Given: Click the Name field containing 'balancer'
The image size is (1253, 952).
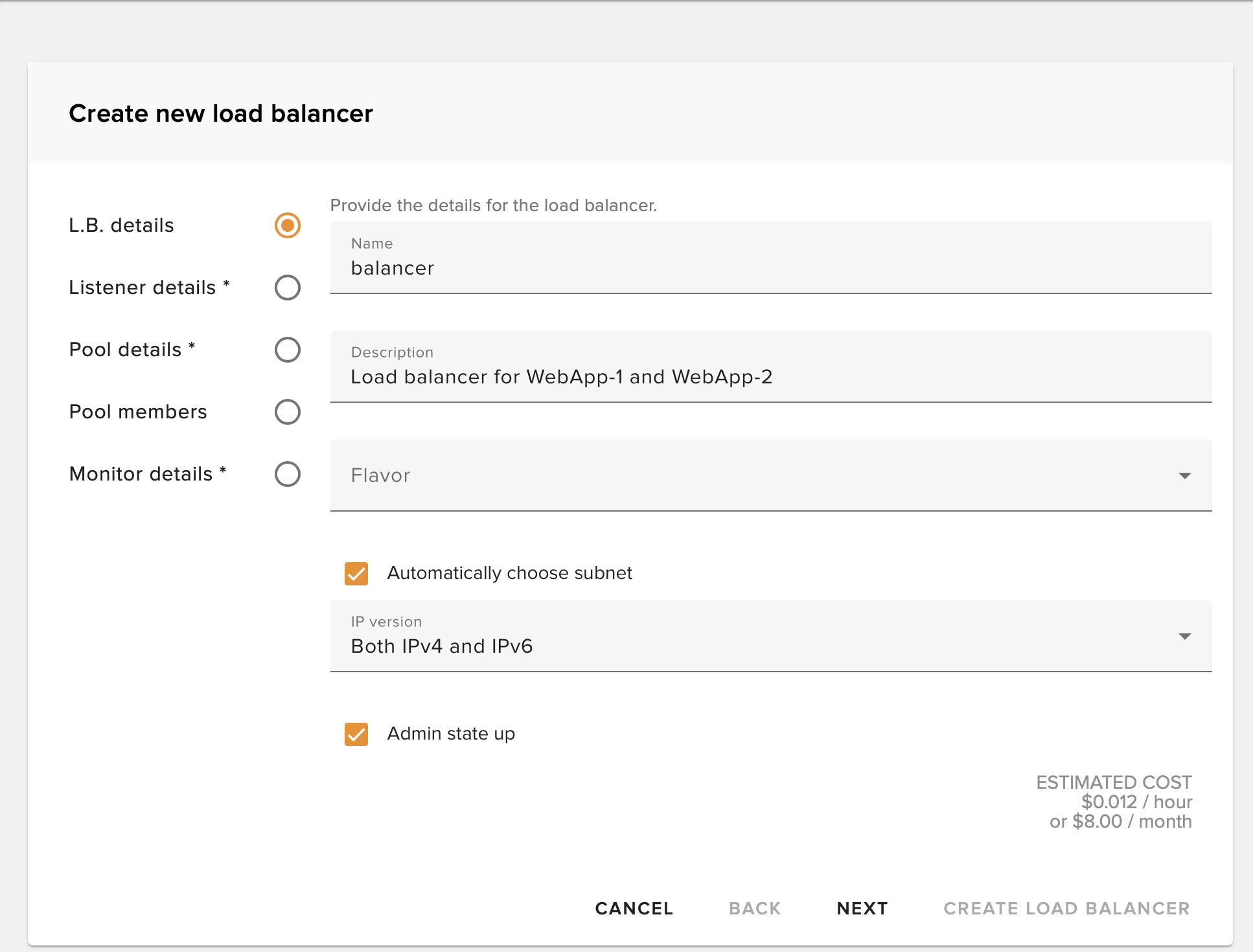Looking at the screenshot, I should [x=770, y=267].
